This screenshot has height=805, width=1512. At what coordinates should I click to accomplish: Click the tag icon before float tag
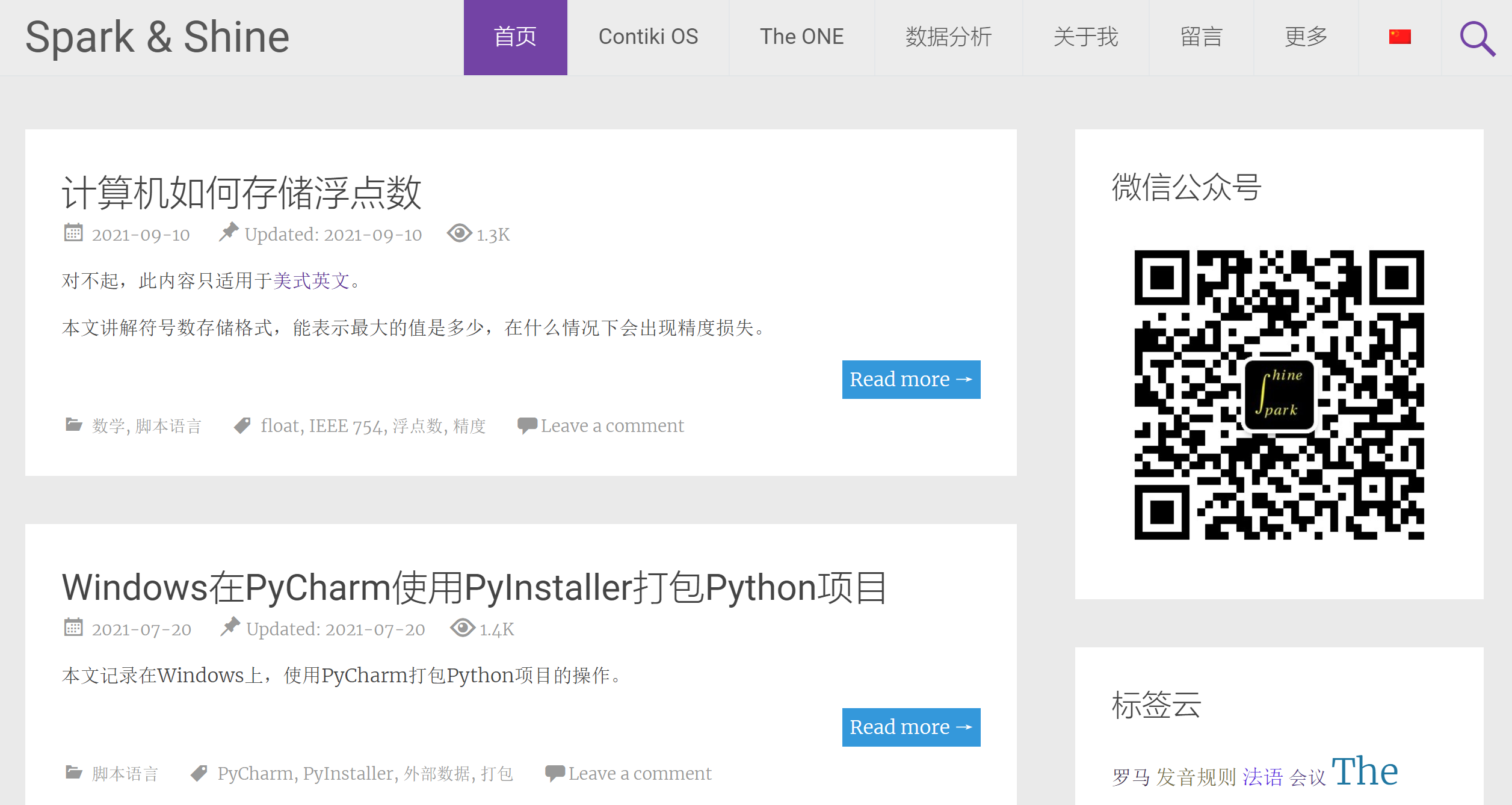tap(242, 425)
